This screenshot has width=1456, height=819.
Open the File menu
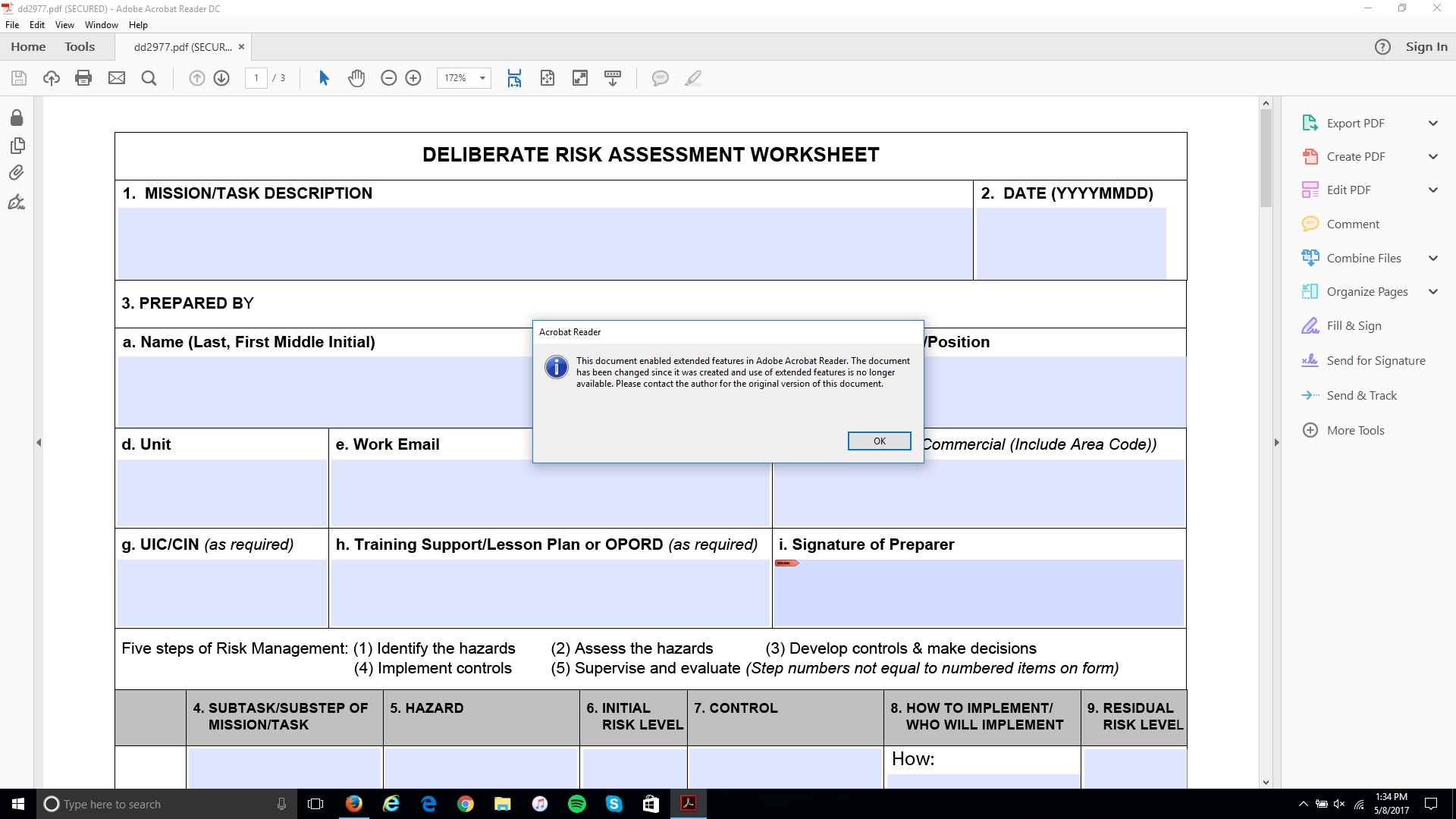(x=13, y=25)
